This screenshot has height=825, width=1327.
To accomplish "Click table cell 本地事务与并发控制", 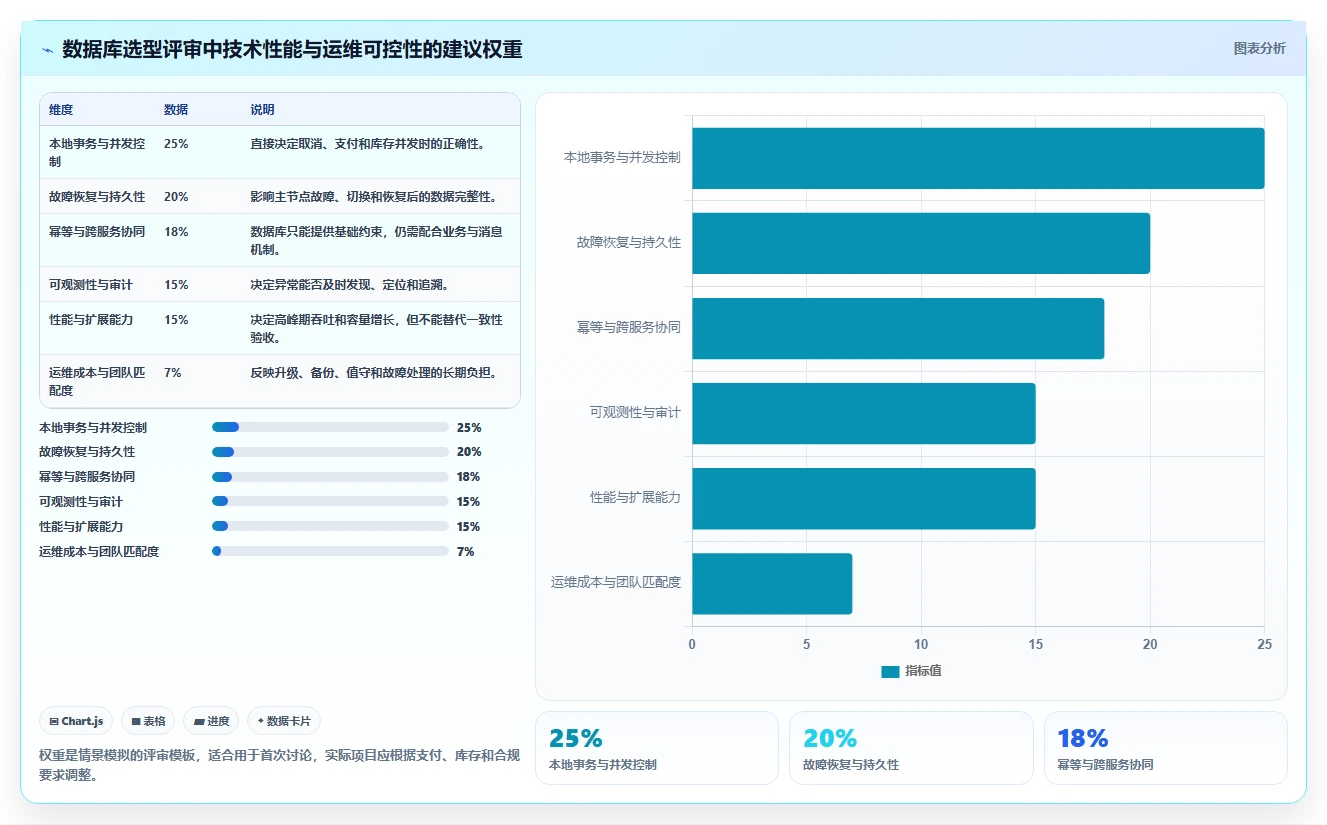I will [98, 152].
